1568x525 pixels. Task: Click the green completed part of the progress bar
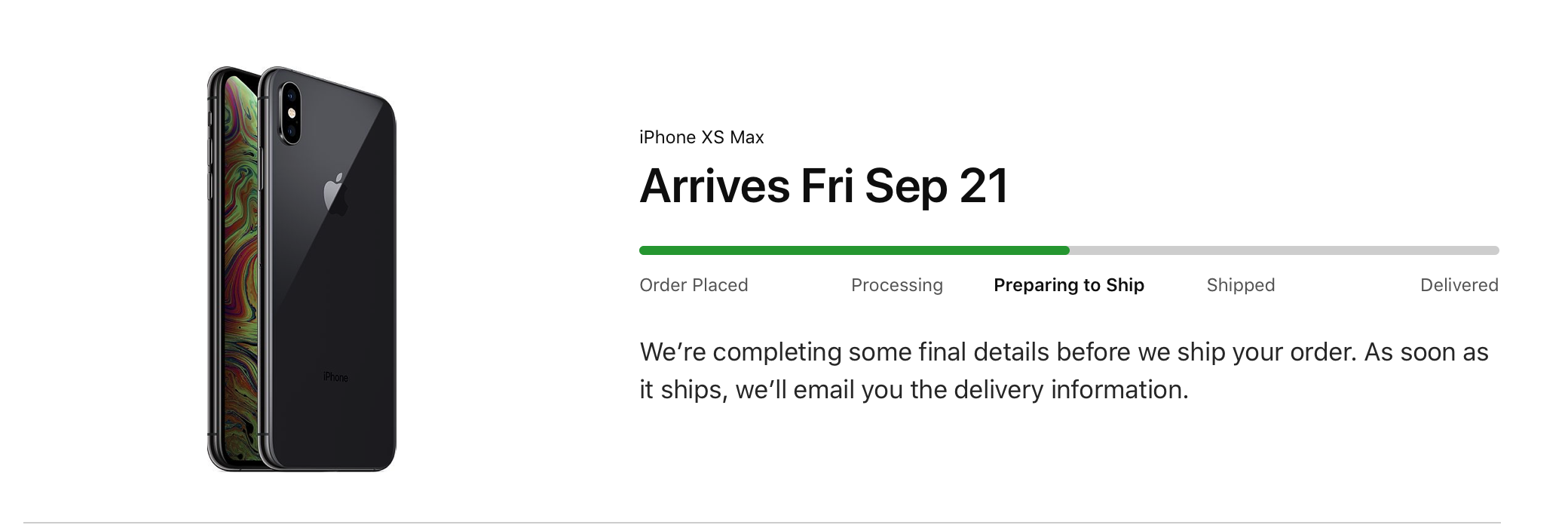pyautogui.click(x=852, y=250)
